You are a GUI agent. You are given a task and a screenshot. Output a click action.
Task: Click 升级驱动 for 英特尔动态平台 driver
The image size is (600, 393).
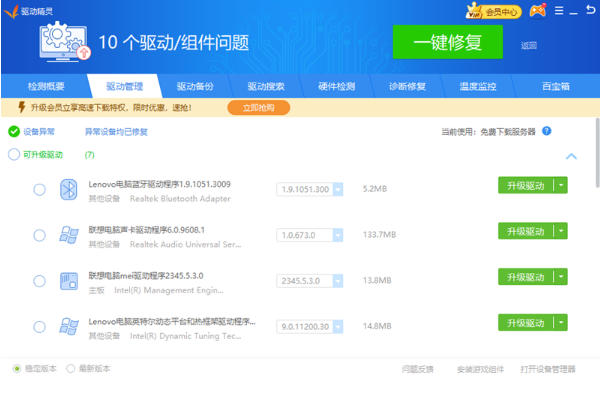(x=526, y=323)
